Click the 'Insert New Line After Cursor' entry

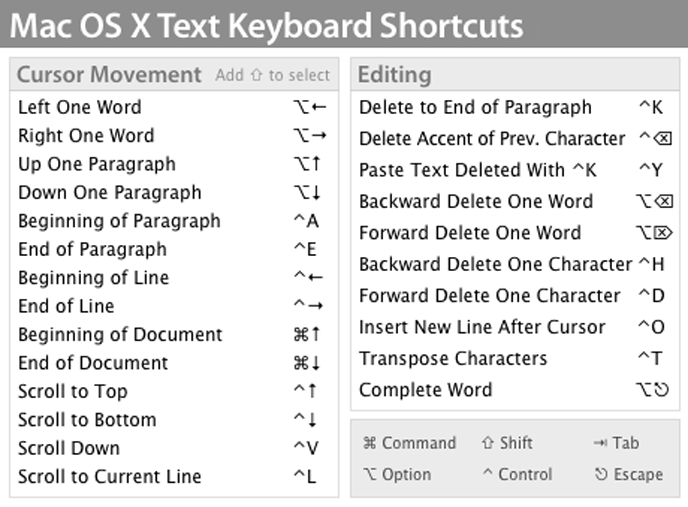coord(482,327)
